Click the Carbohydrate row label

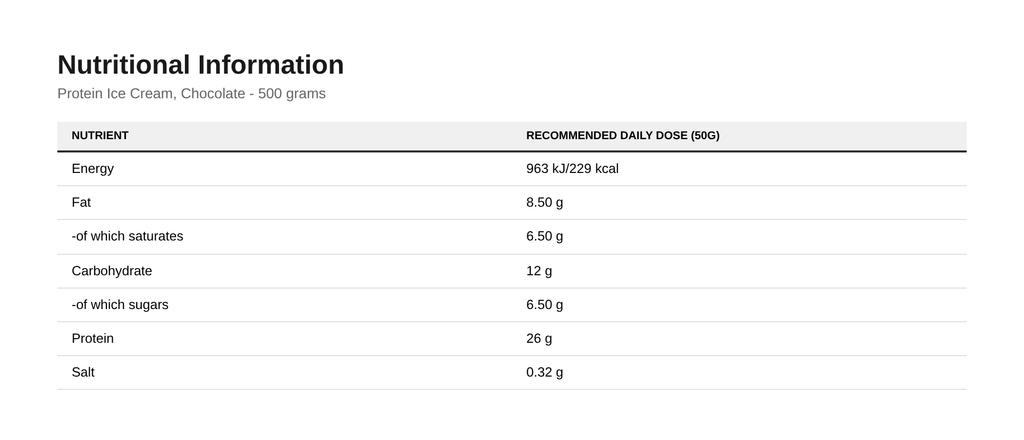coord(112,271)
